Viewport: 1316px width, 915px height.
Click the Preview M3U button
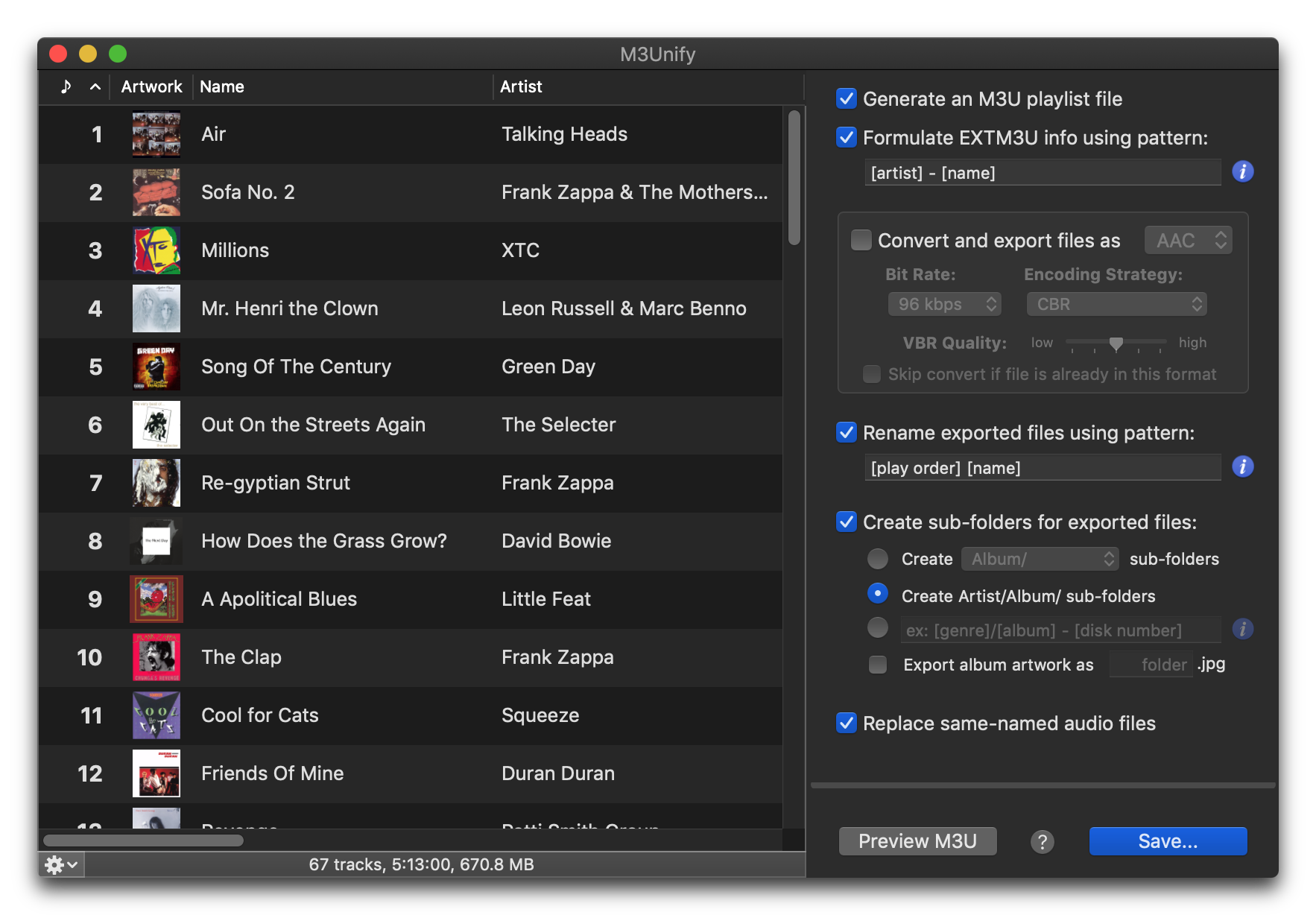[917, 841]
